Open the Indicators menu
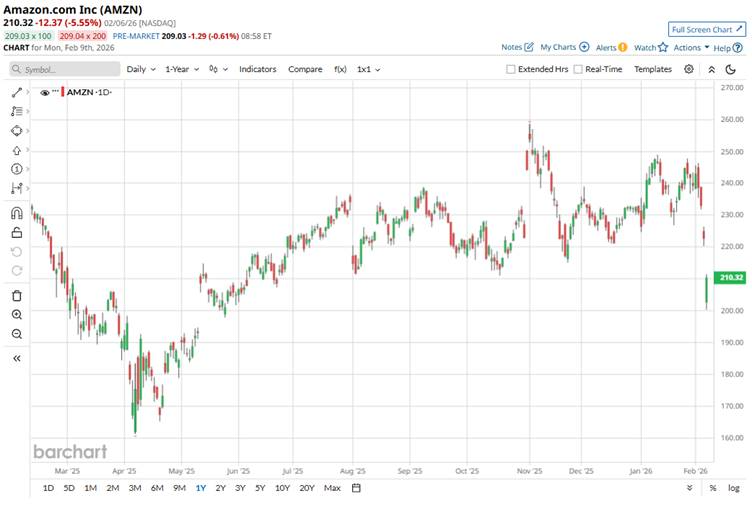Image resolution: width=752 pixels, height=506 pixels. 258,69
